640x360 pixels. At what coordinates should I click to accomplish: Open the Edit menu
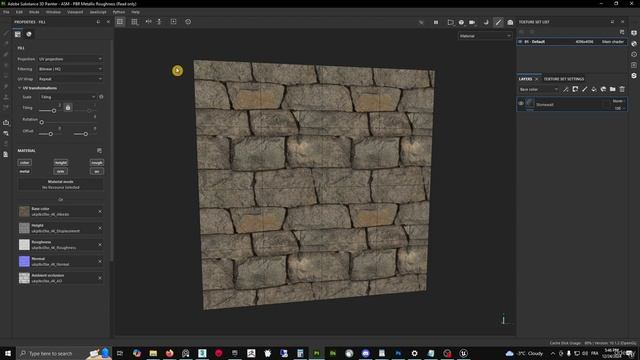coord(19,12)
